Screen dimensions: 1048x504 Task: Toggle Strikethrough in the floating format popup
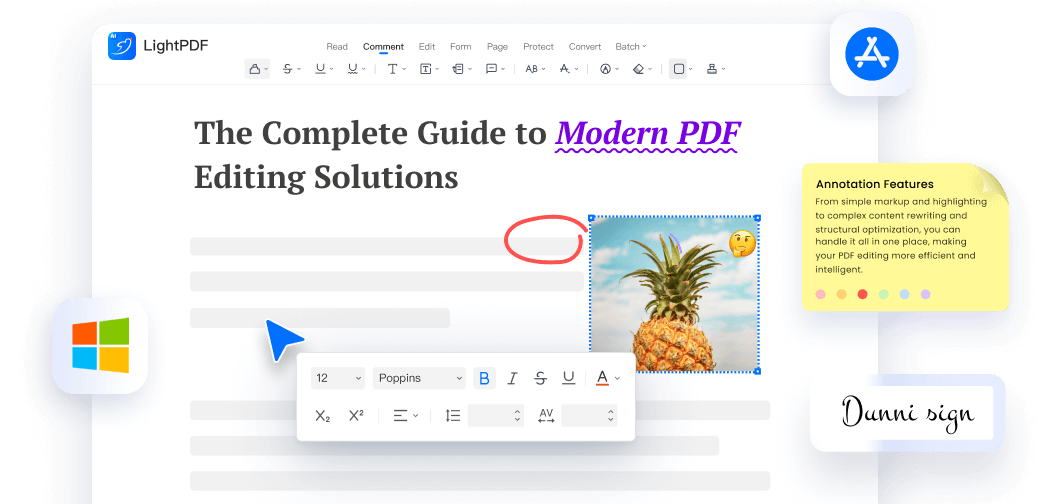coord(540,378)
